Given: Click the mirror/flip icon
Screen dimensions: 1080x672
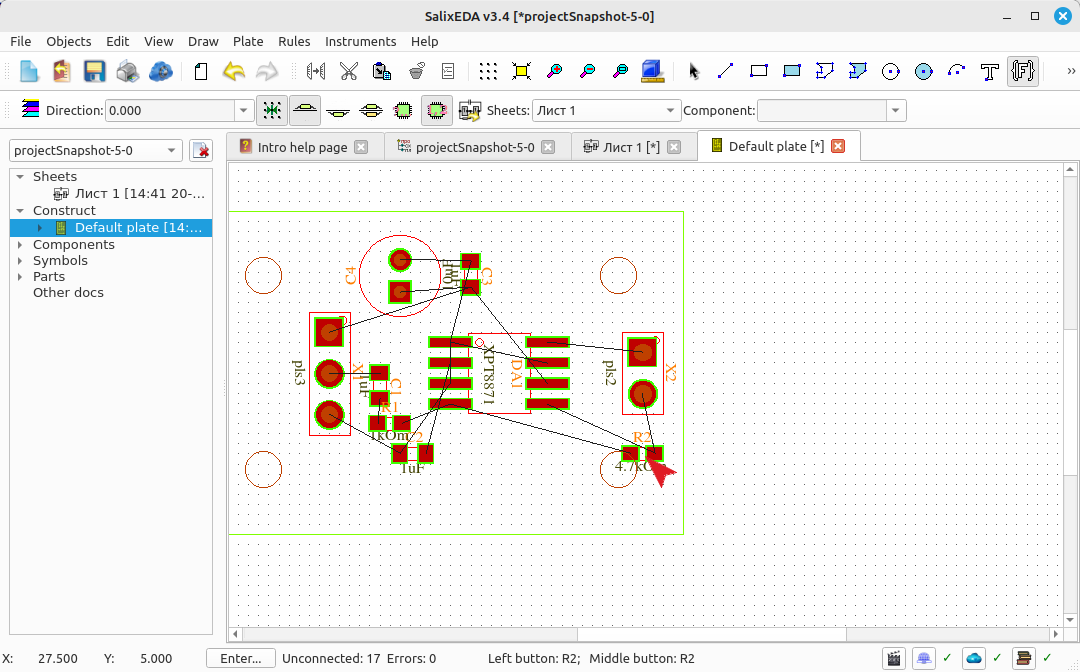Looking at the screenshot, I should pyautogui.click(x=315, y=71).
